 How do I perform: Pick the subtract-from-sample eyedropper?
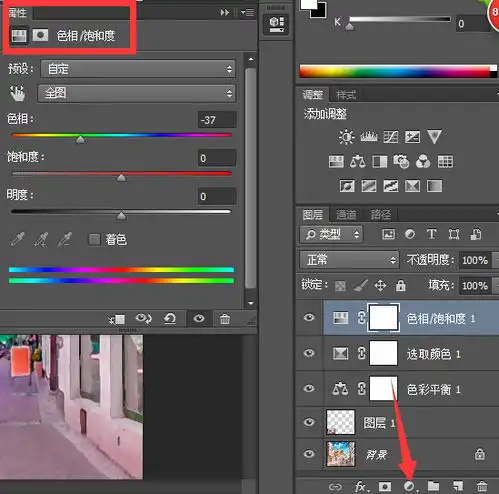coord(64,239)
